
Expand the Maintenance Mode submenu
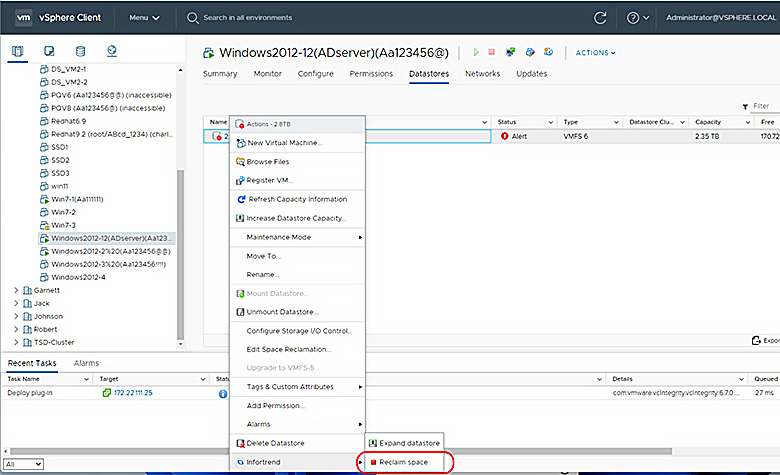(297, 237)
